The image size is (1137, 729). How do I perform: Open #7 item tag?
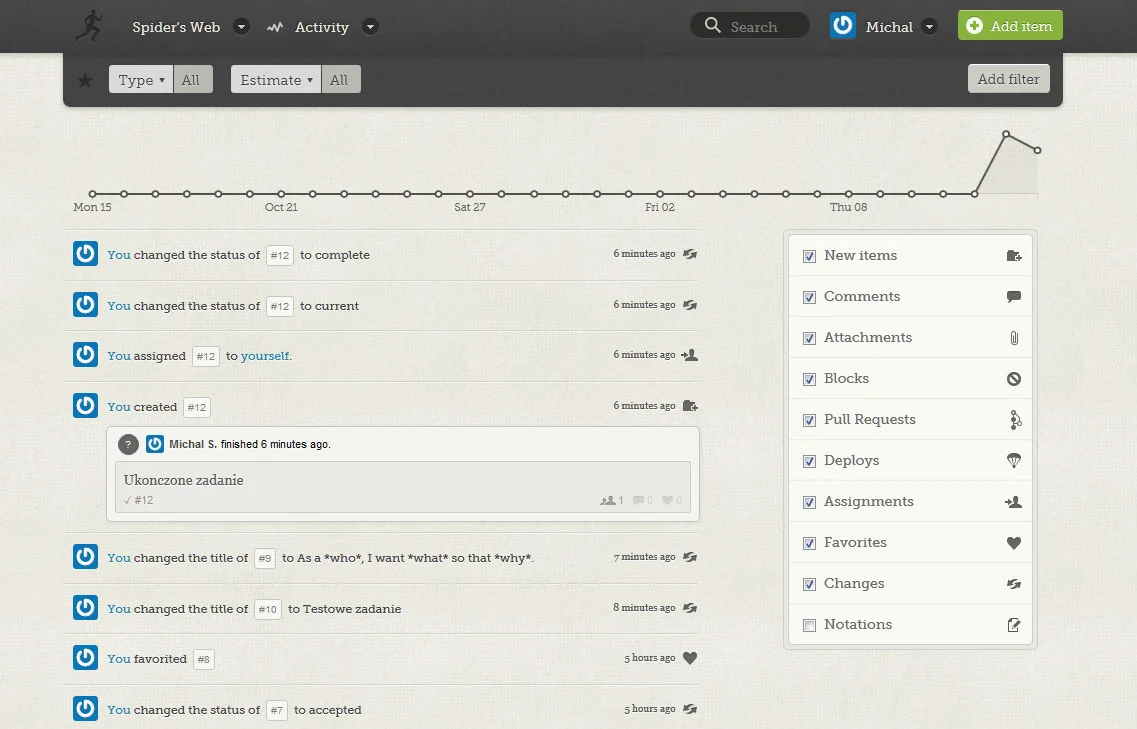click(x=276, y=710)
